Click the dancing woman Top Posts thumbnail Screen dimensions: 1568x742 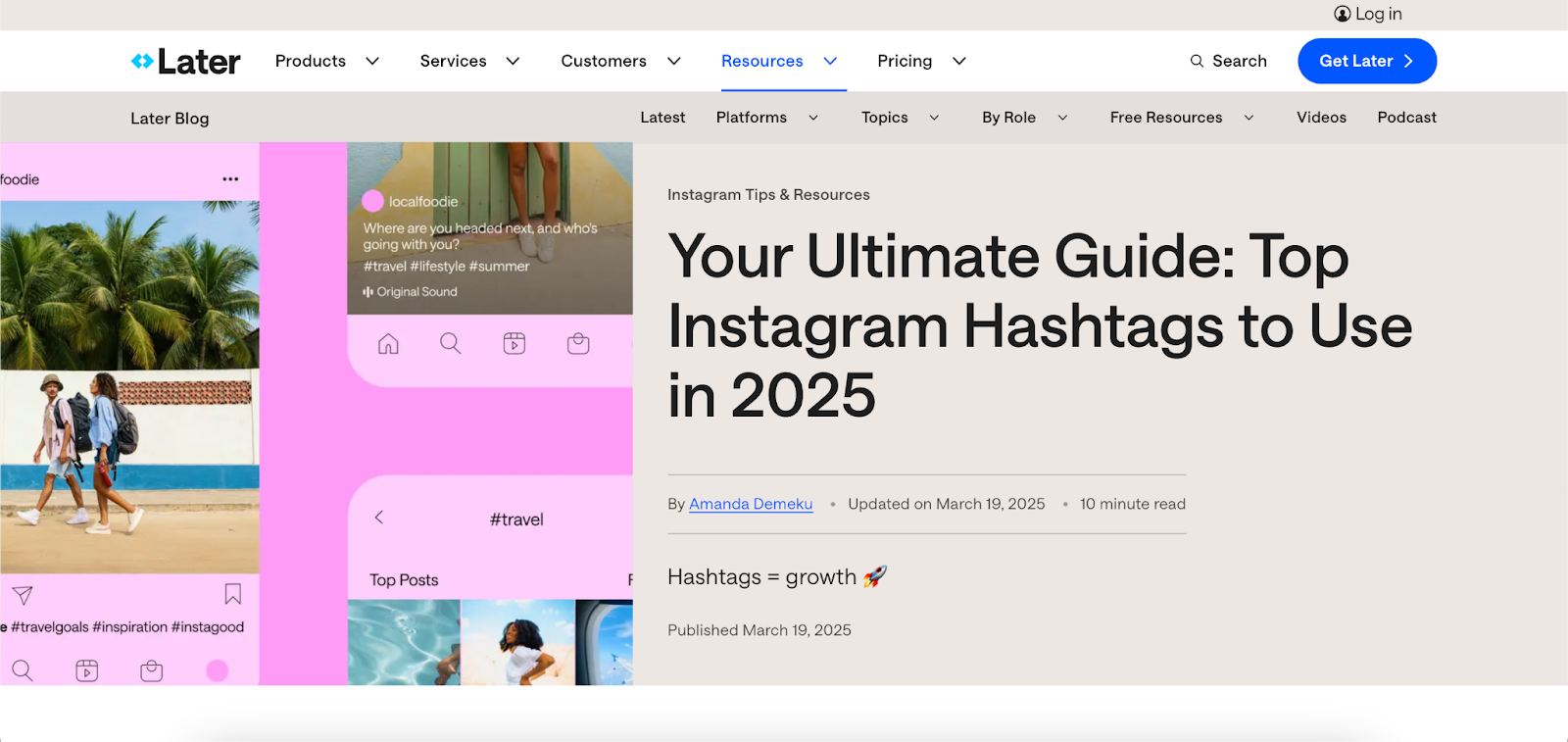(517, 642)
